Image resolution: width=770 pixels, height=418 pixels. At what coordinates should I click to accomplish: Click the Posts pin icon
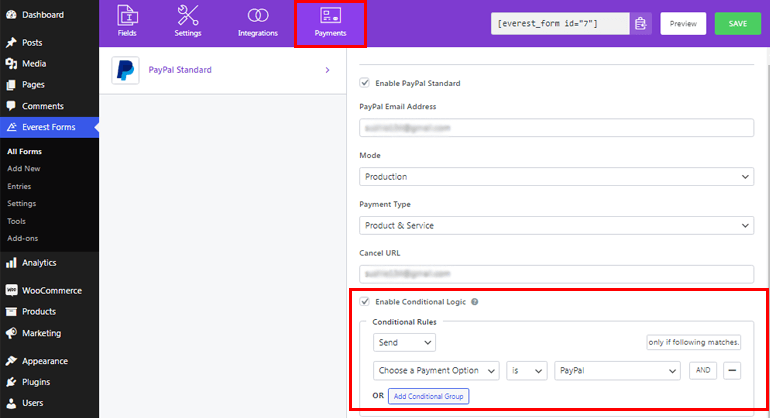[x=11, y=43]
